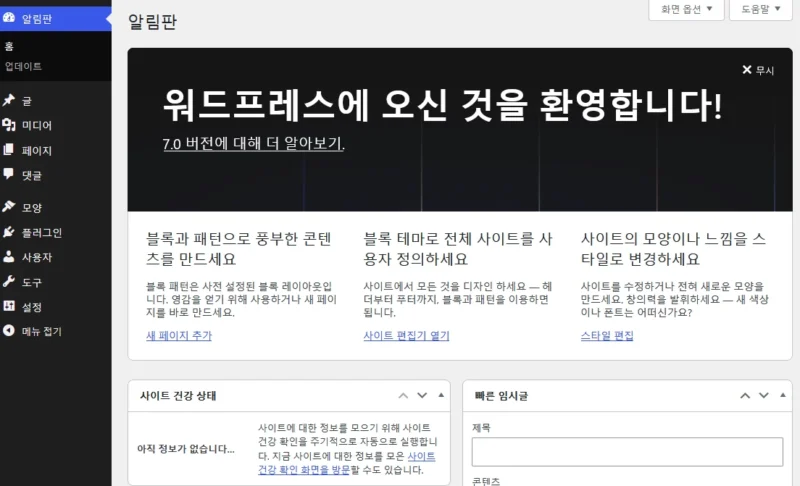The image size is (800, 486).
Task: Click the 빠른 임시글 widget title
Action: [501, 396]
